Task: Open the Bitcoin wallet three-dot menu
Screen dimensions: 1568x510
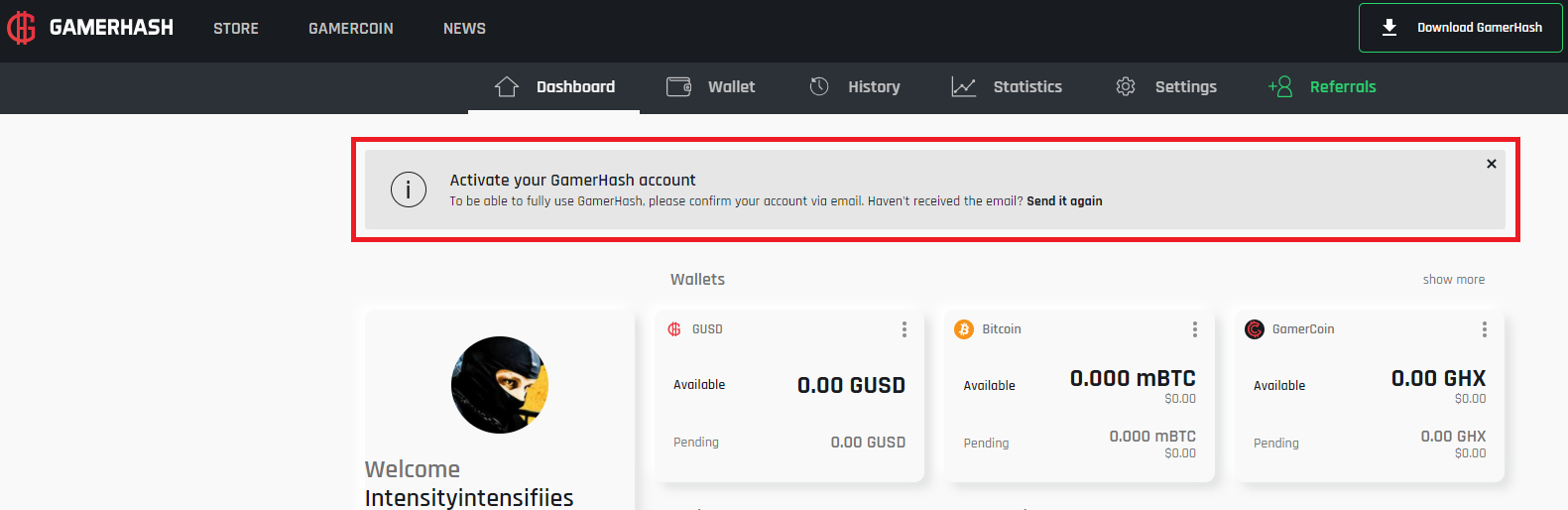Action: click(1195, 329)
